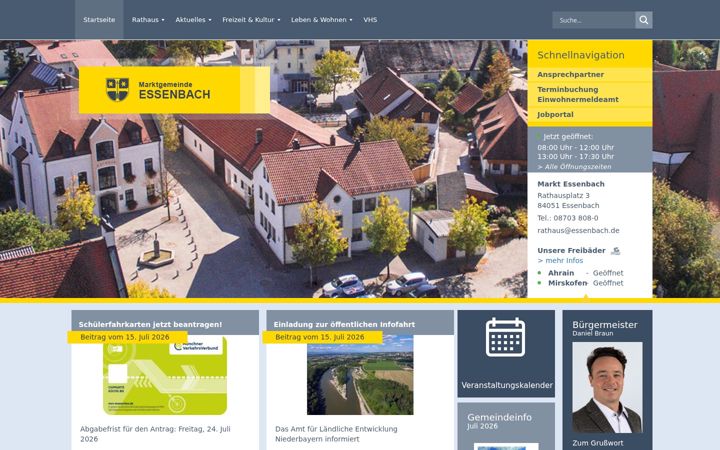Open the Schülerfahrkarten jetzt beantragen article
Image resolution: width=720 pixels, height=450 pixels.
click(x=150, y=324)
